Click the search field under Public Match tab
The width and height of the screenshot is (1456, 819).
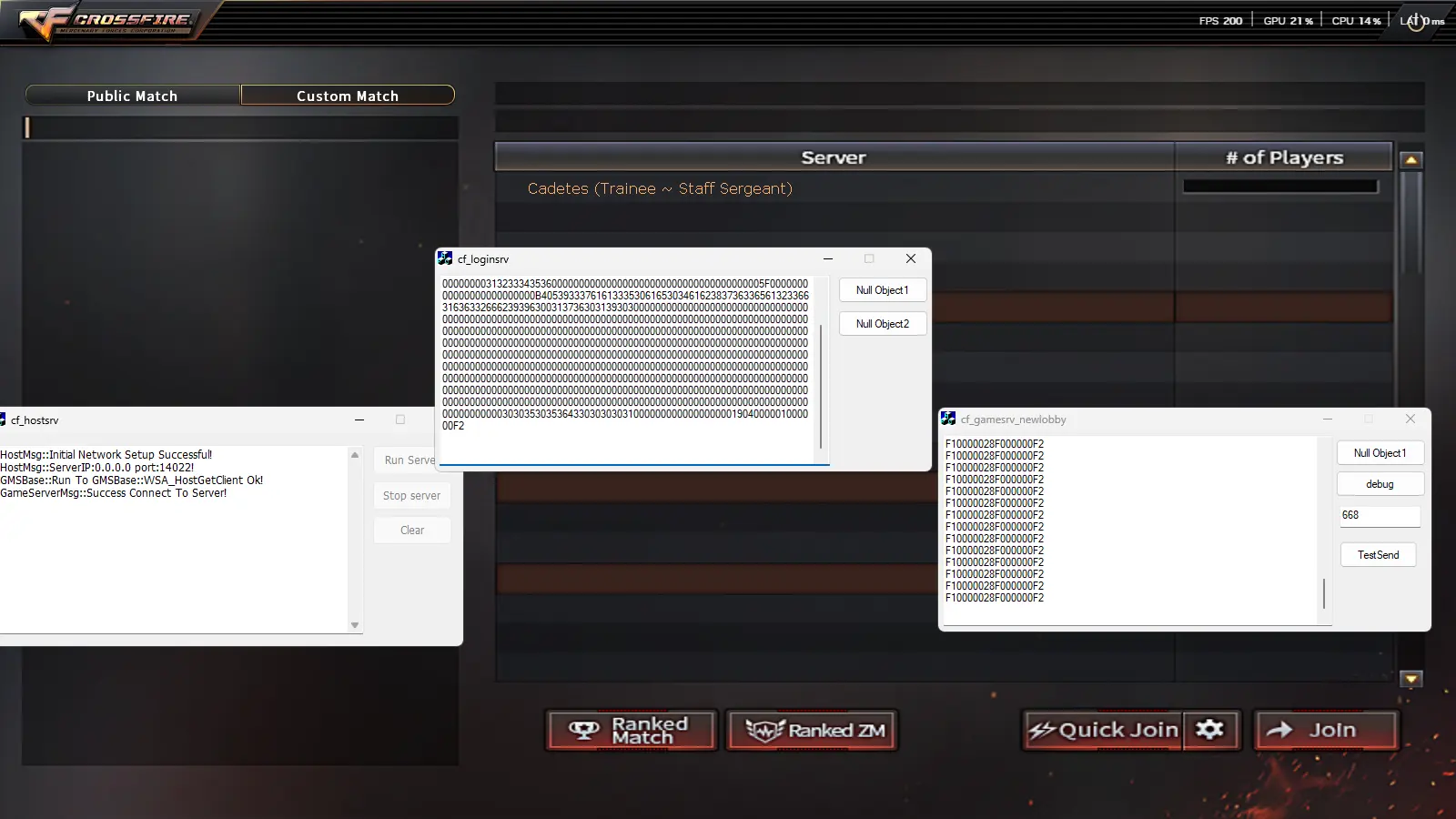click(x=240, y=128)
